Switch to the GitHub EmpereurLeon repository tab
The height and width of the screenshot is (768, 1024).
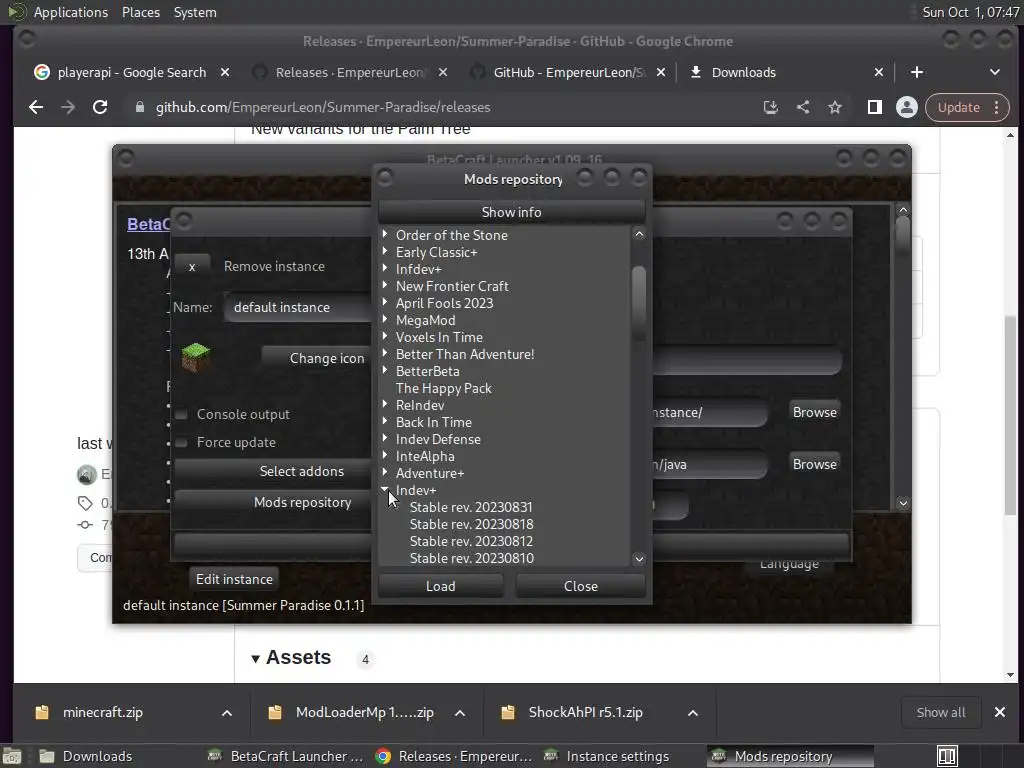pos(568,72)
